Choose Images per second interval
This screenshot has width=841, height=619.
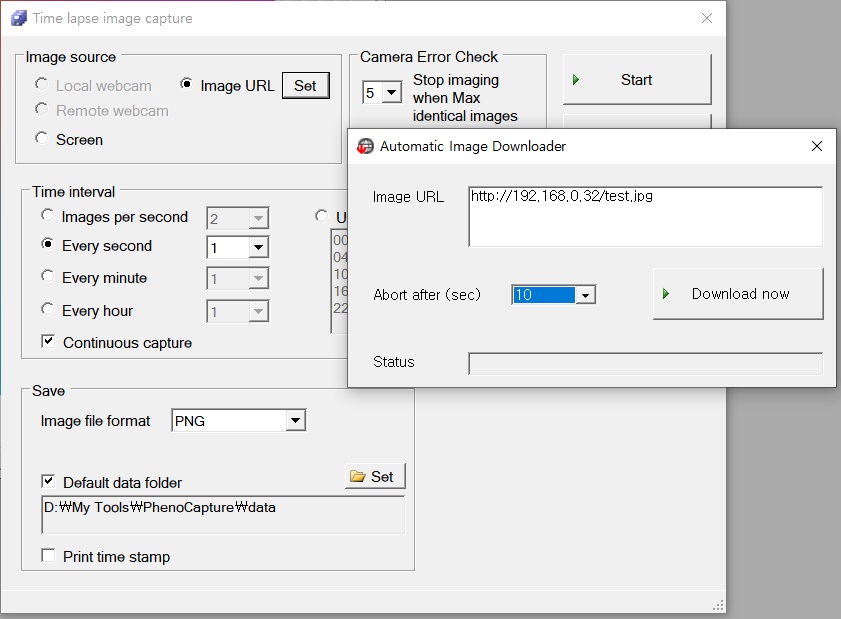48,216
